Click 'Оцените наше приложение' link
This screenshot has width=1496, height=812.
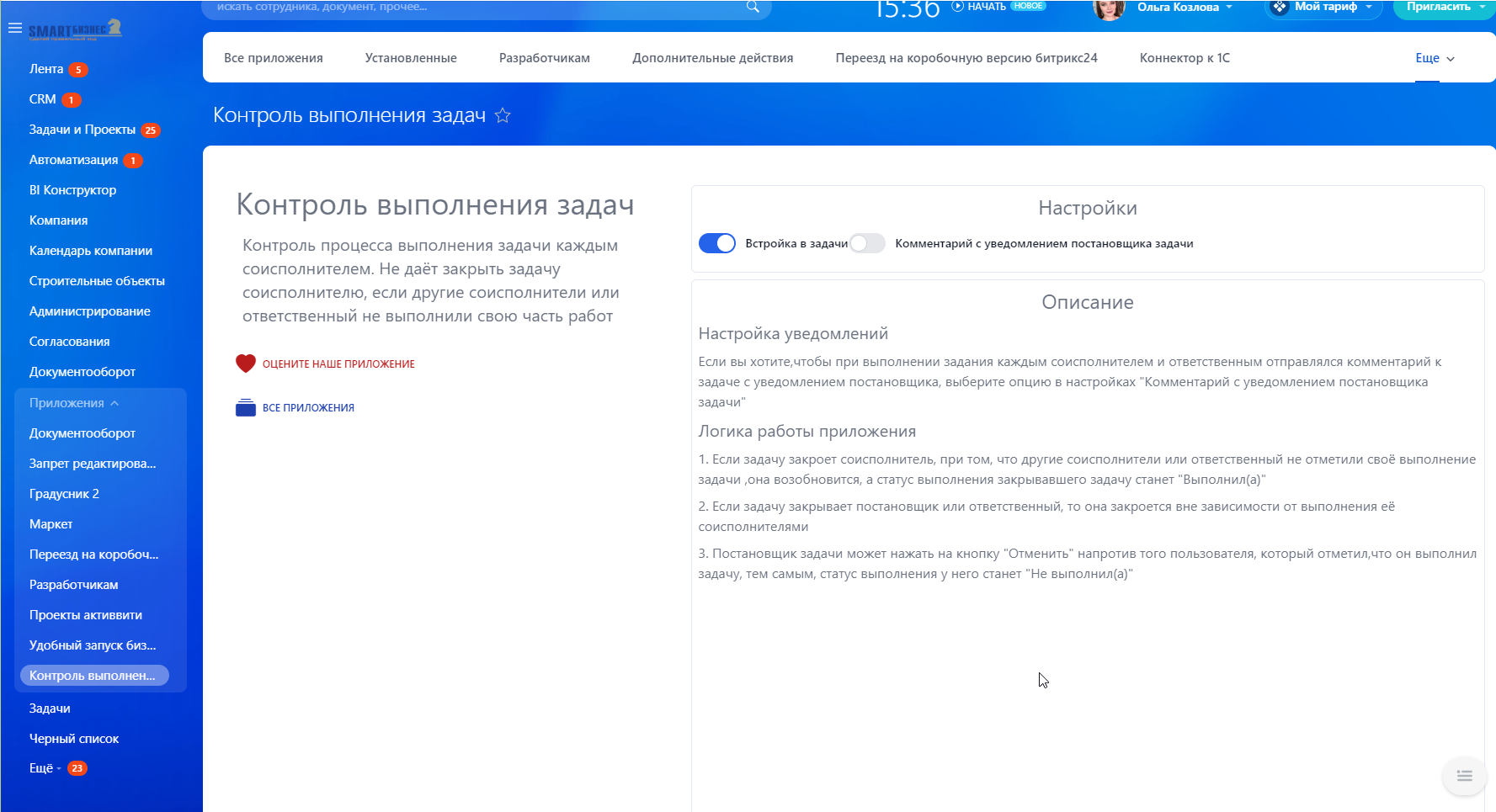338,364
